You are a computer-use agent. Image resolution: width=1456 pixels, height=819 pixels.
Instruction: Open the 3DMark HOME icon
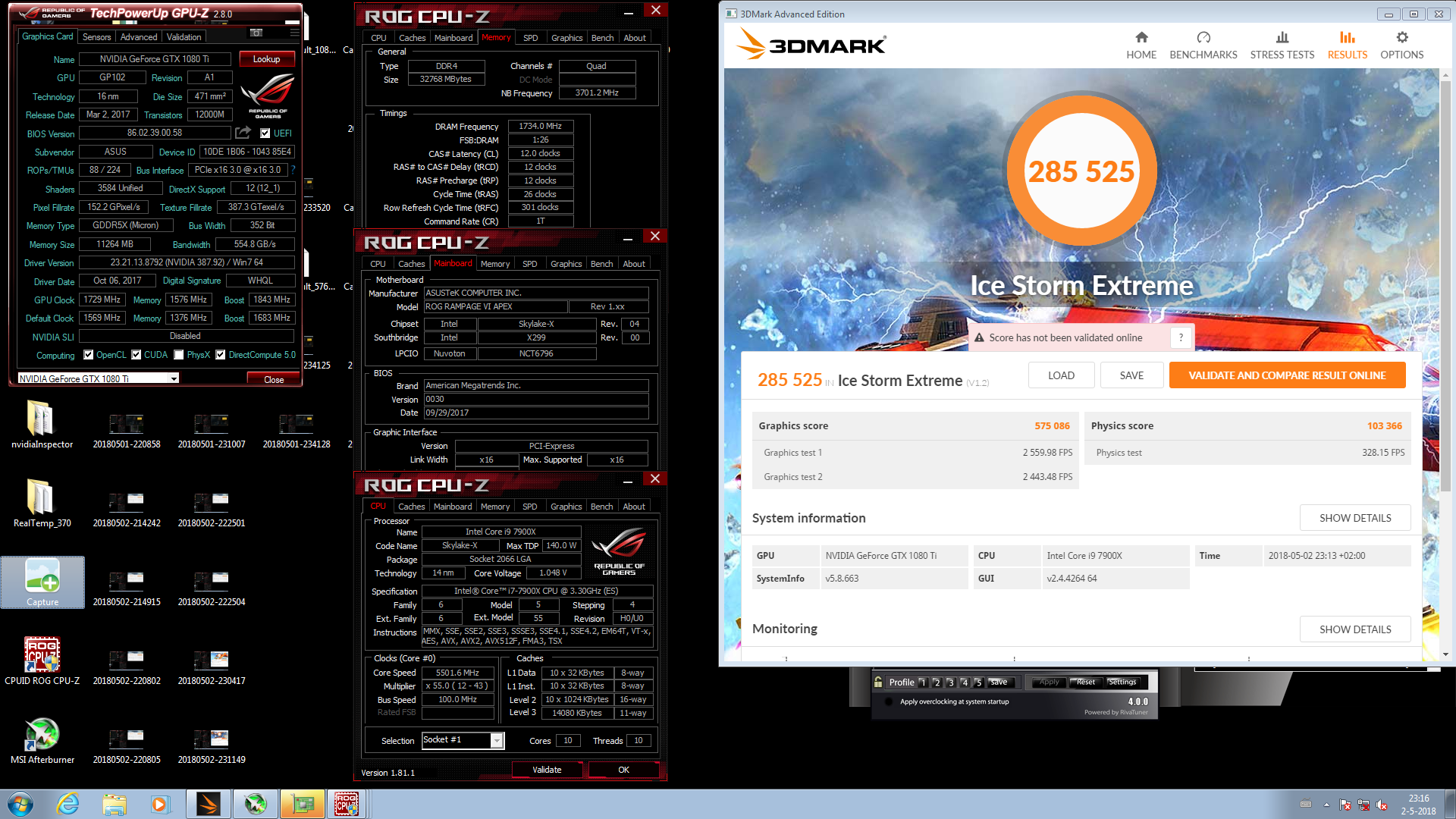point(1141,37)
